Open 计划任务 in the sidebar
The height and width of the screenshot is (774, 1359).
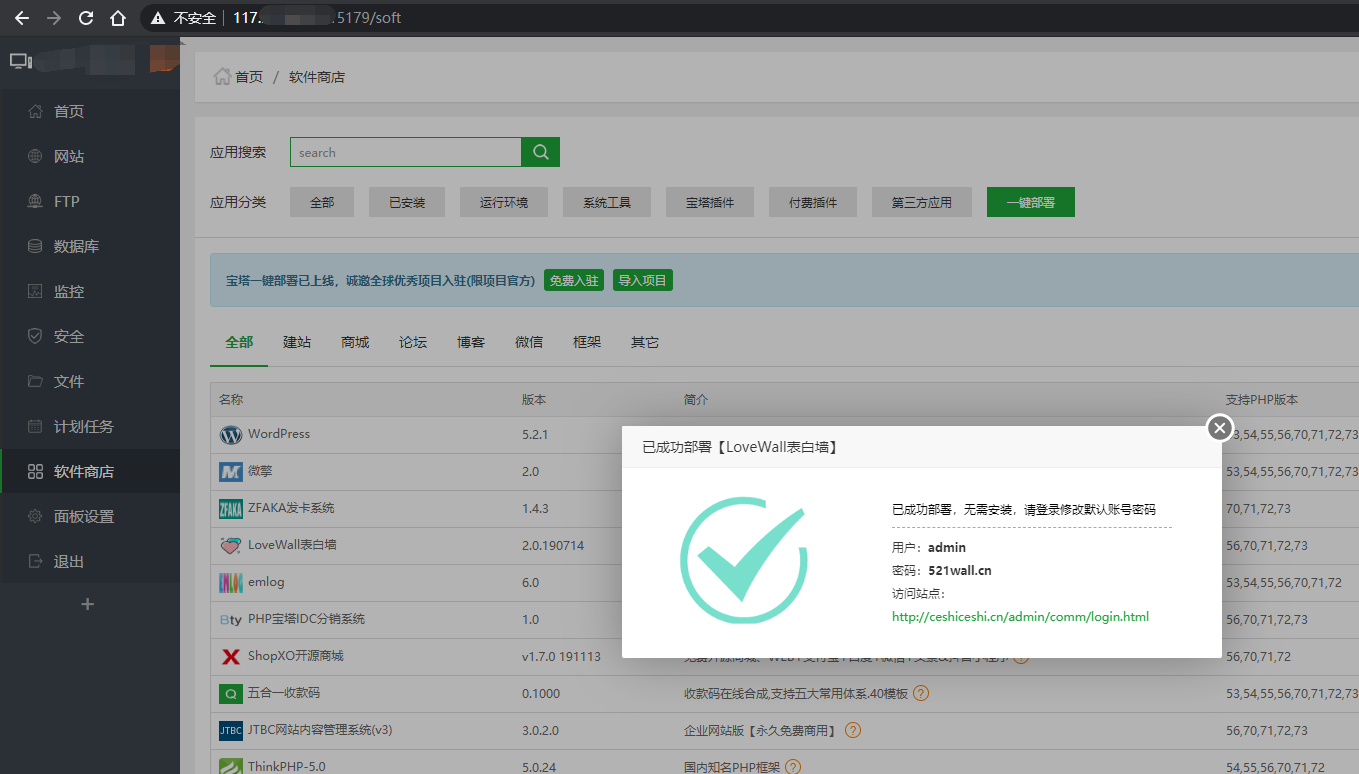[x=90, y=426]
